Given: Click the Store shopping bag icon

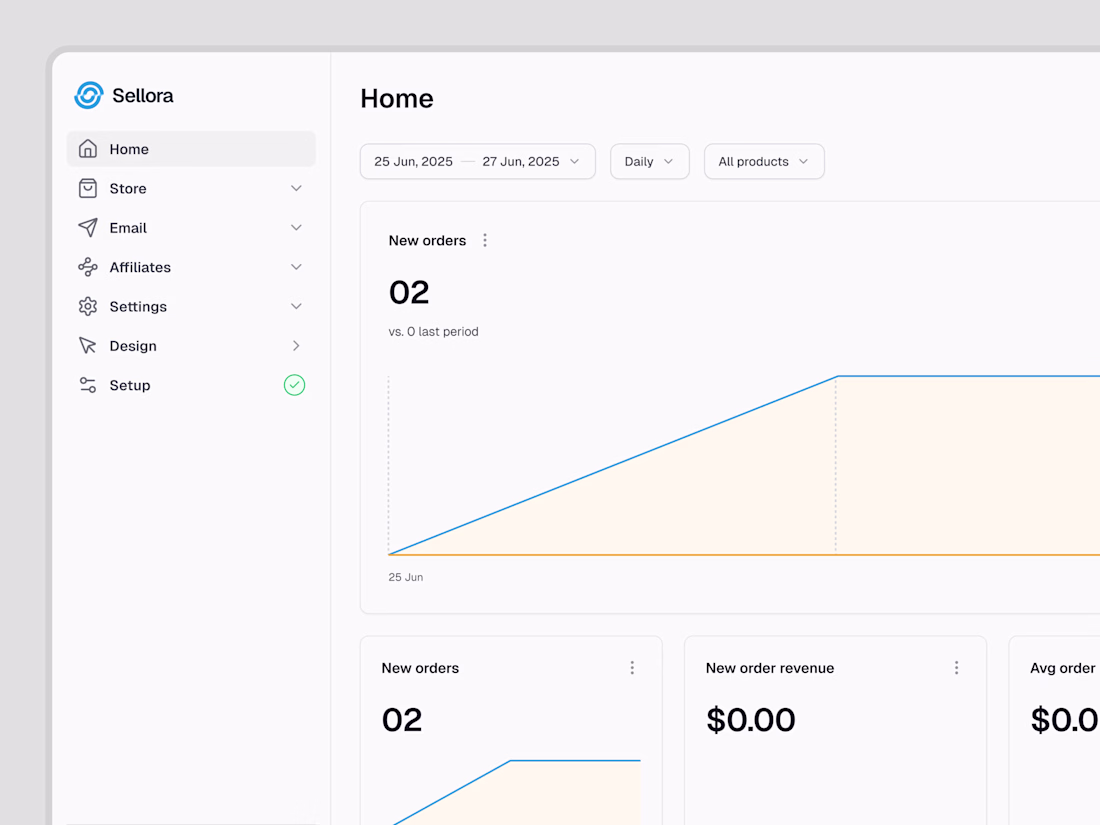Looking at the screenshot, I should 88,188.
